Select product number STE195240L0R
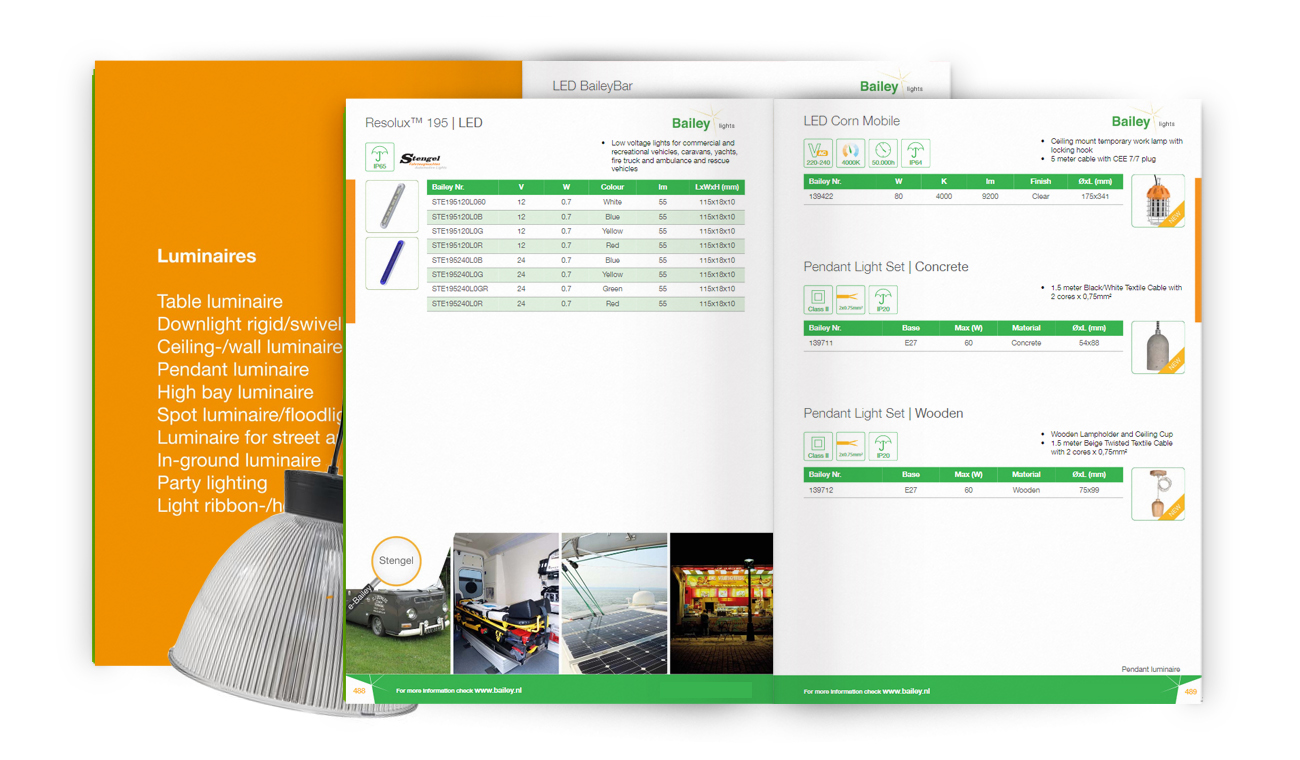This screenshot has height=760, width=1300. click(457, 304)
